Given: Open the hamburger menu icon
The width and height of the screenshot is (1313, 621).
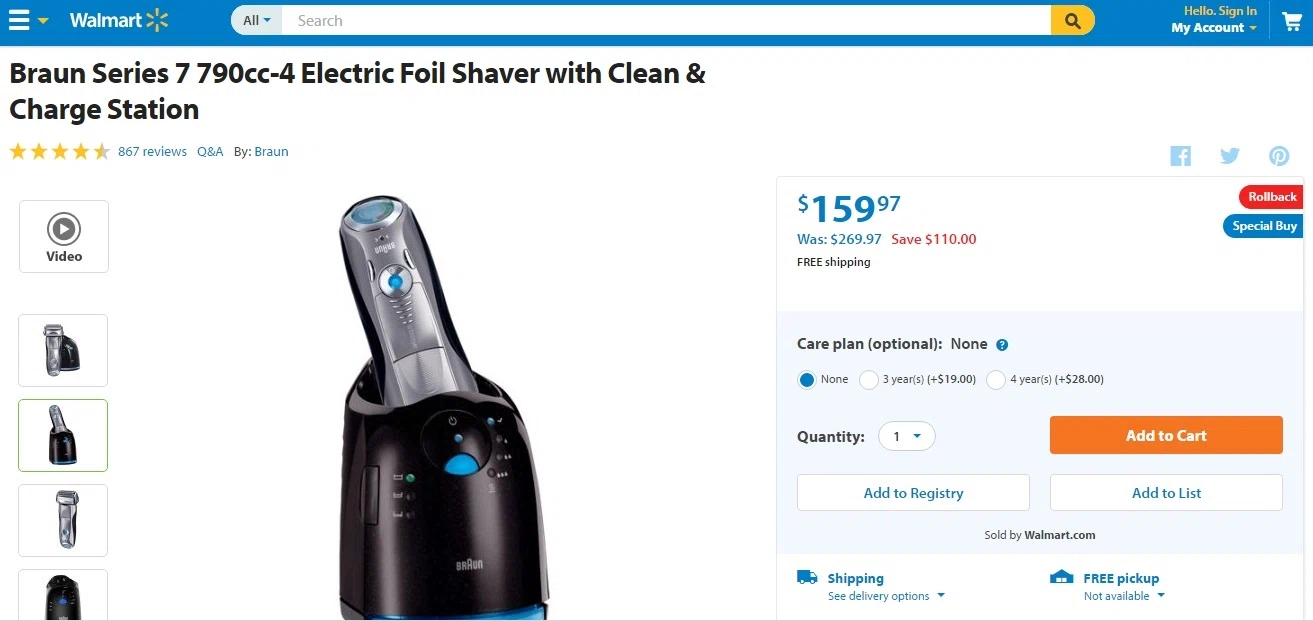Looking at the screenshot, I should (x=19, y=20).
